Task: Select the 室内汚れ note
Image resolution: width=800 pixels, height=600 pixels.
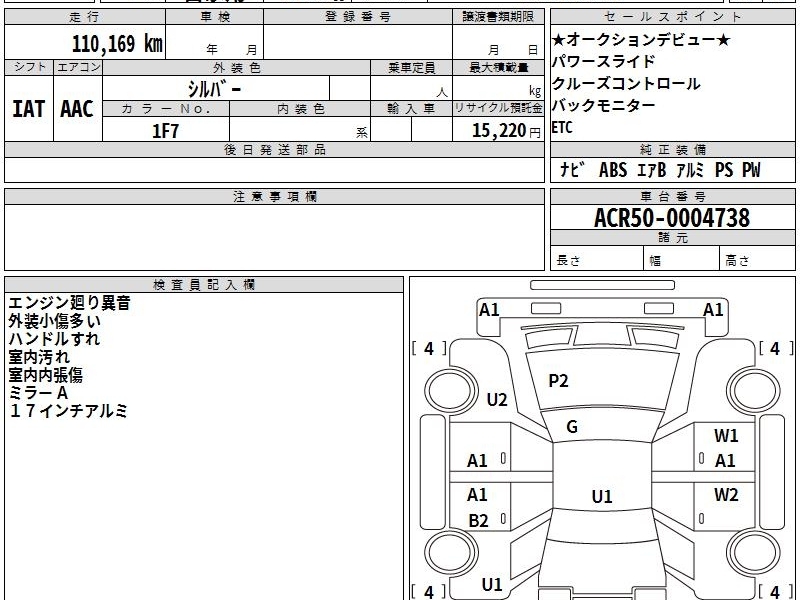Action: click(39, 357)
